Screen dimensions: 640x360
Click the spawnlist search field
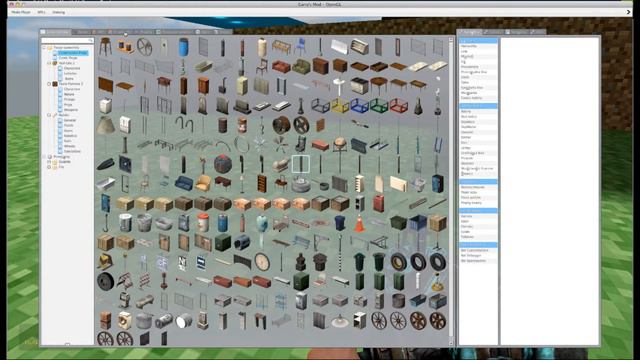pyautogui.click(x=67, y=40)
